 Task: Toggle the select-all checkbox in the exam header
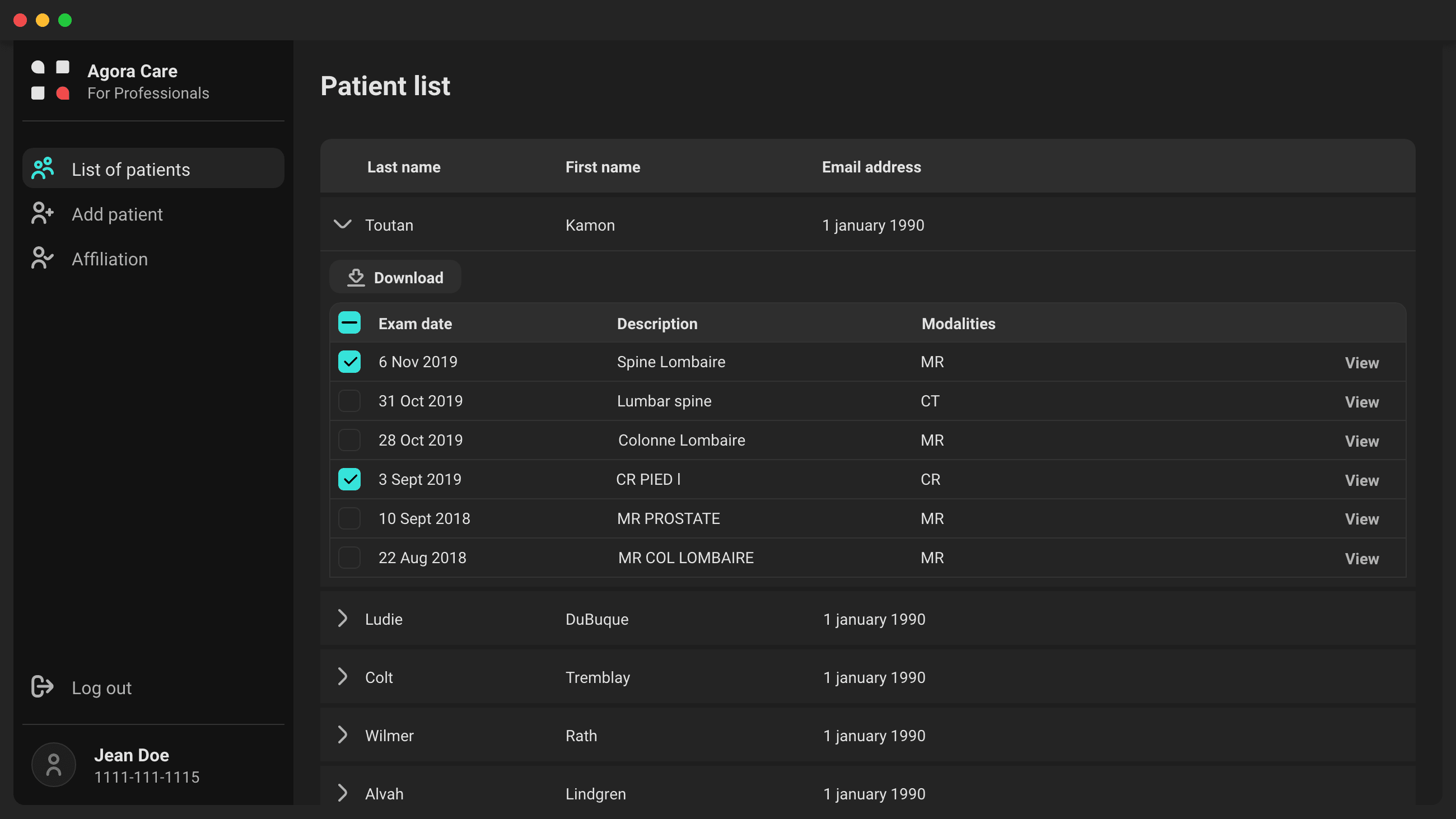coord(349,322)
